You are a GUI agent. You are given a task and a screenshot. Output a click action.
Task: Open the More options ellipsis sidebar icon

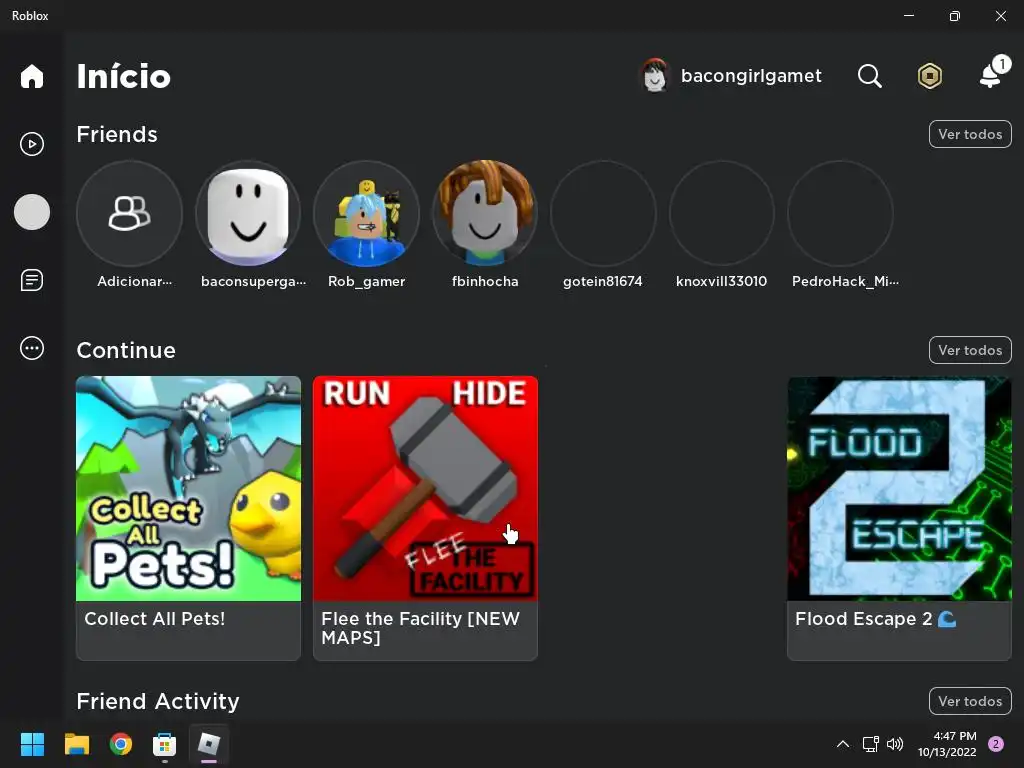pyautogui.click(x=31, y=348)
